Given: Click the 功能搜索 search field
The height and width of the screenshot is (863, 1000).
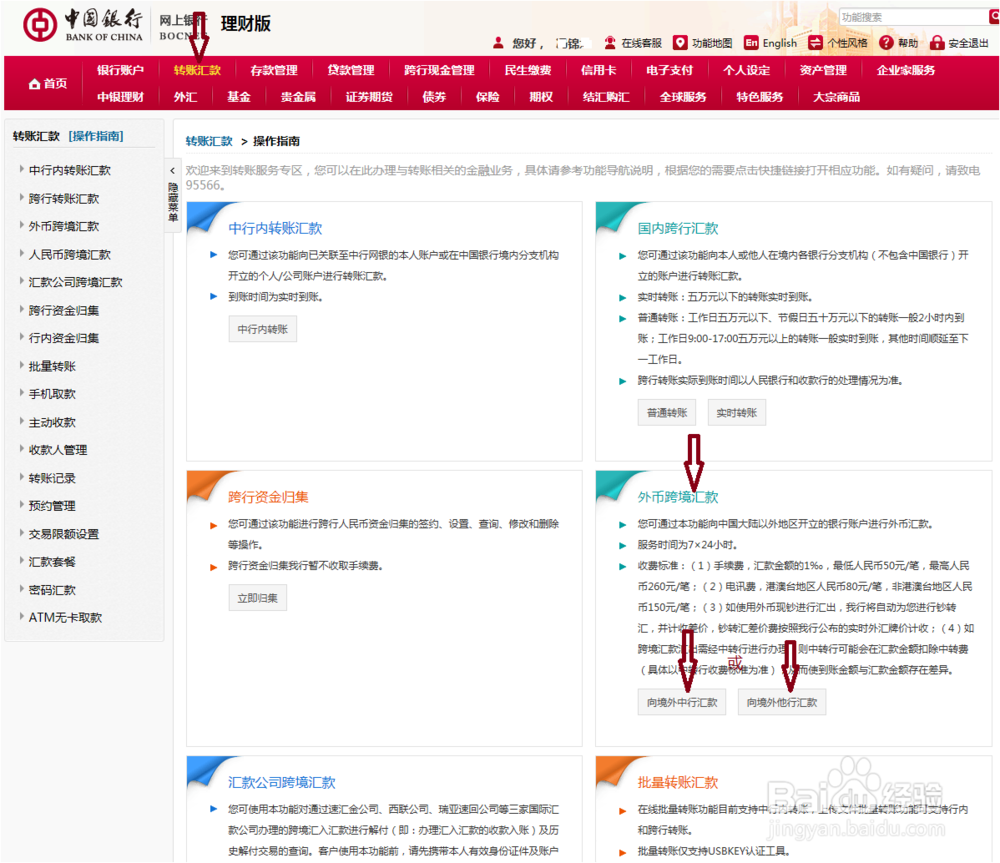Looking at the screenshot, I should pos(913,17).
